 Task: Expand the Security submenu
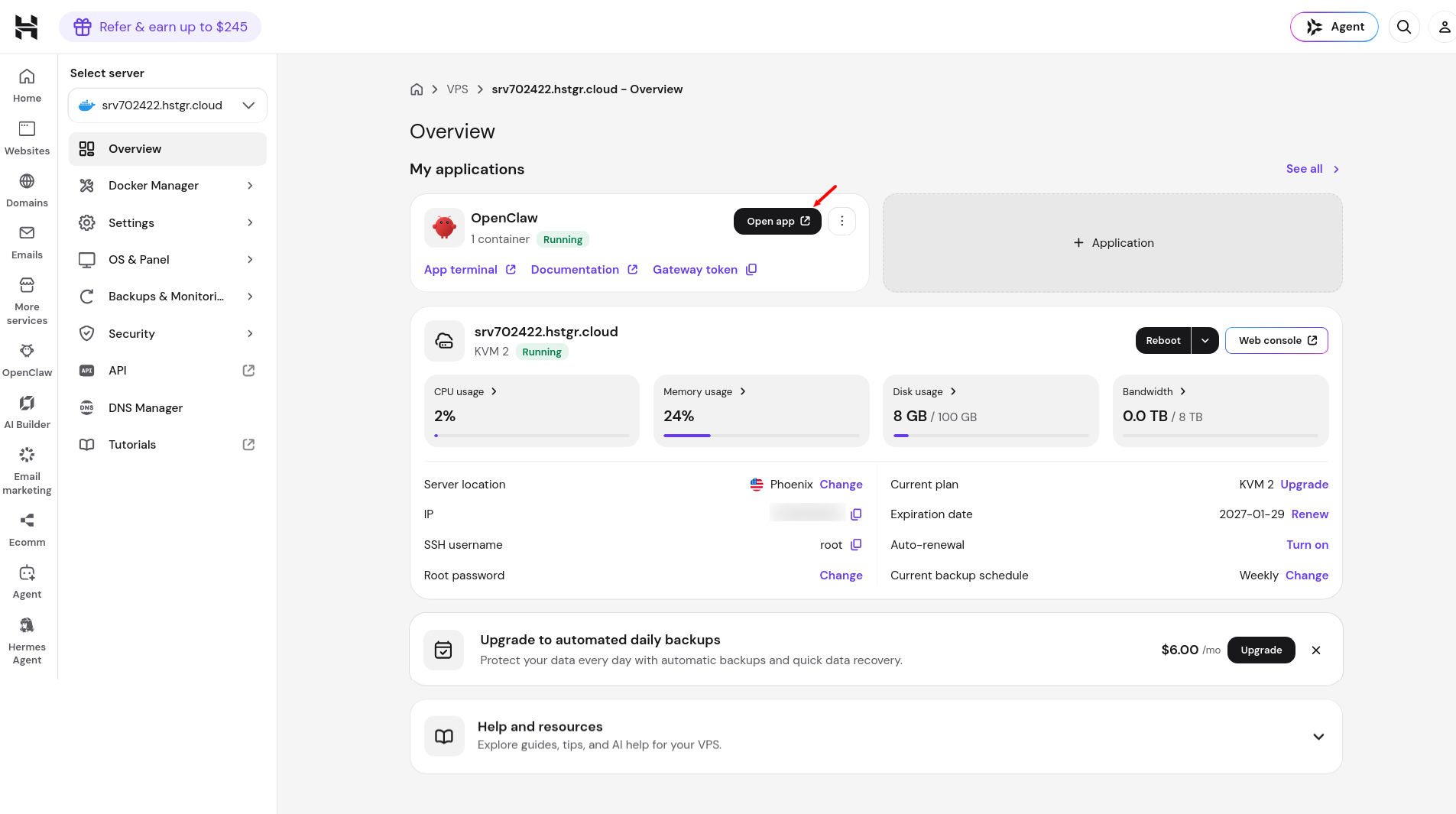point(250,334)
